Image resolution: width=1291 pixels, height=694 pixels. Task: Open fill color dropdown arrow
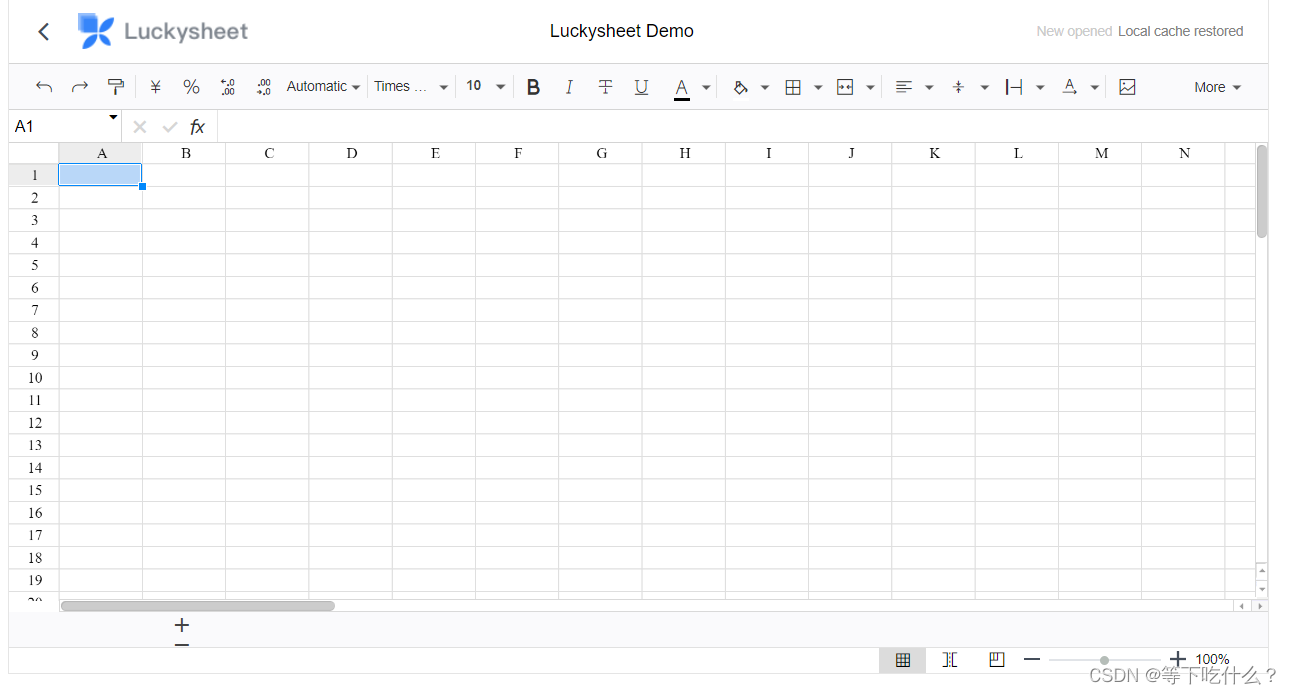click(x=765, y=88)
